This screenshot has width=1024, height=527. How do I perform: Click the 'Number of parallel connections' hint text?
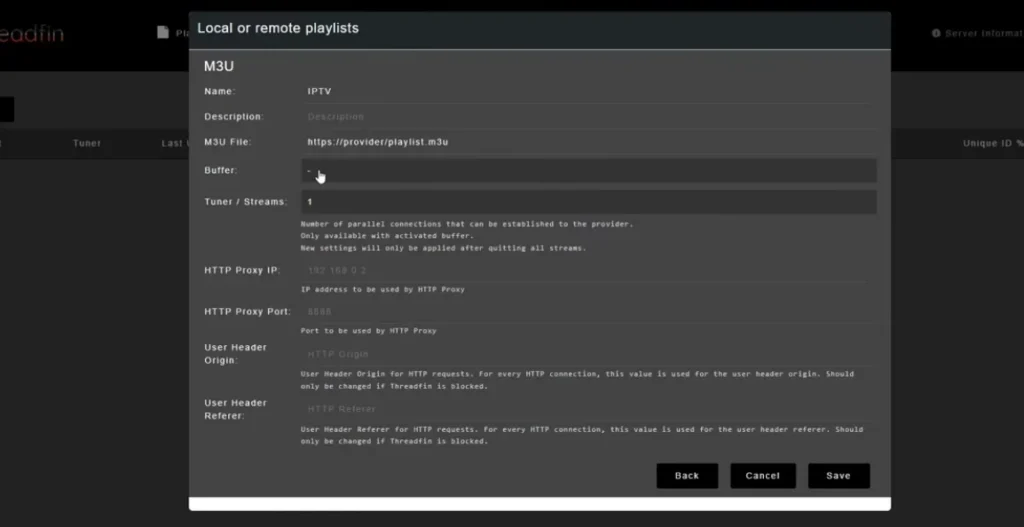click(x=467, y=224)
